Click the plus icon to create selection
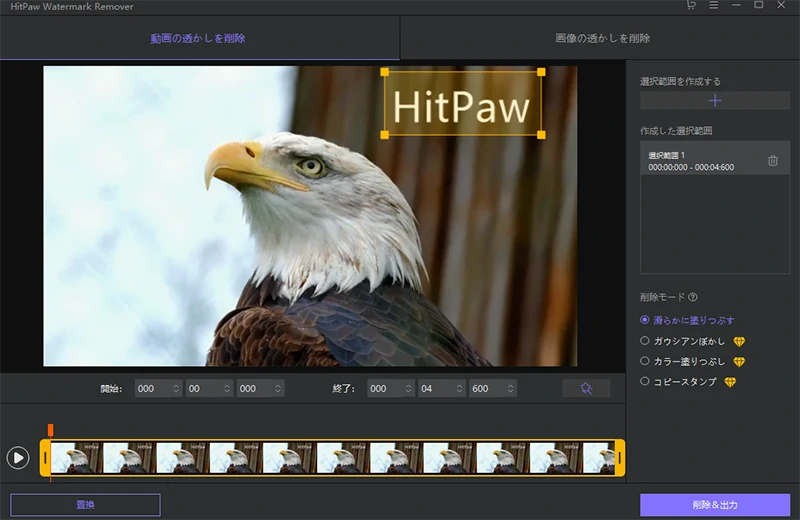This screenshot has width=800, height=520. (714, 101)
